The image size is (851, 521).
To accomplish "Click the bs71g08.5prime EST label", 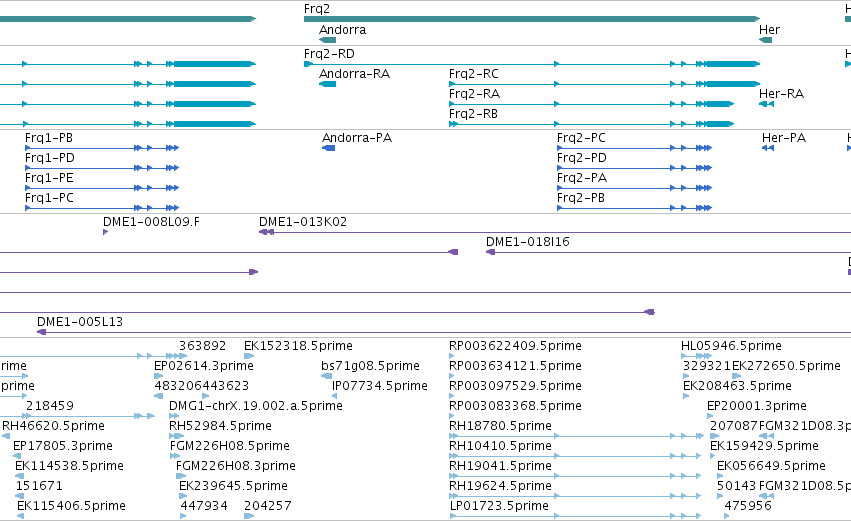I will coord(370,366).
